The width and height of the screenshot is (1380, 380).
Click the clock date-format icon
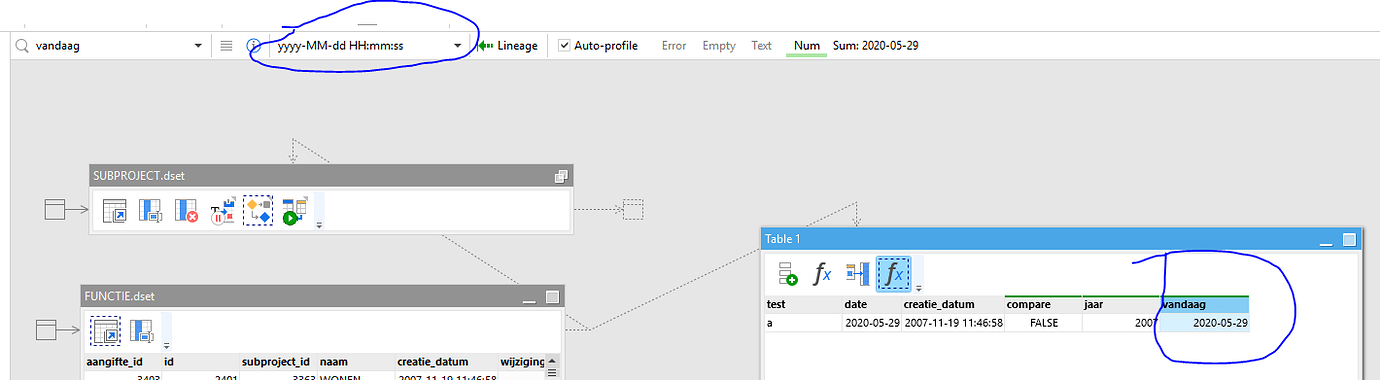tap(254, 46)
